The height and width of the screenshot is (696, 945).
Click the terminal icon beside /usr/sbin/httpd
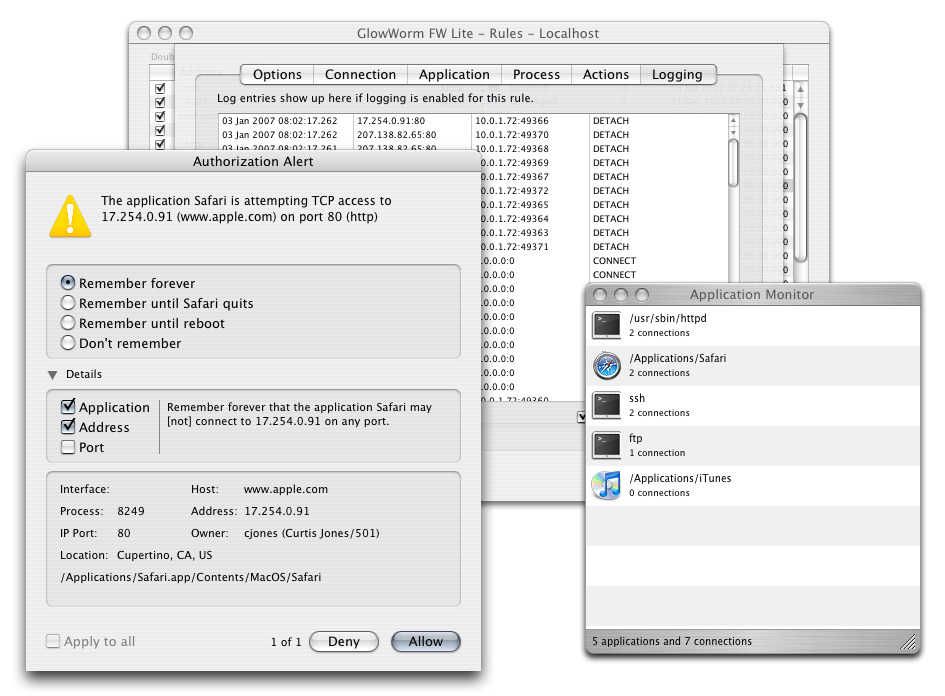(x=606, y=325)
